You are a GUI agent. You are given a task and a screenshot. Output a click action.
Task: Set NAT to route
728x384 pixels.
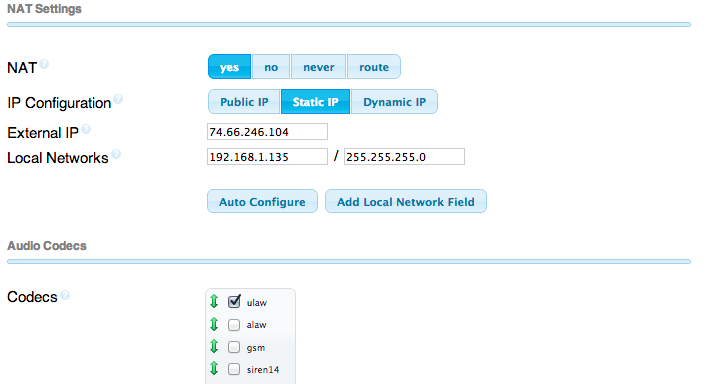[x=374, y=67]
